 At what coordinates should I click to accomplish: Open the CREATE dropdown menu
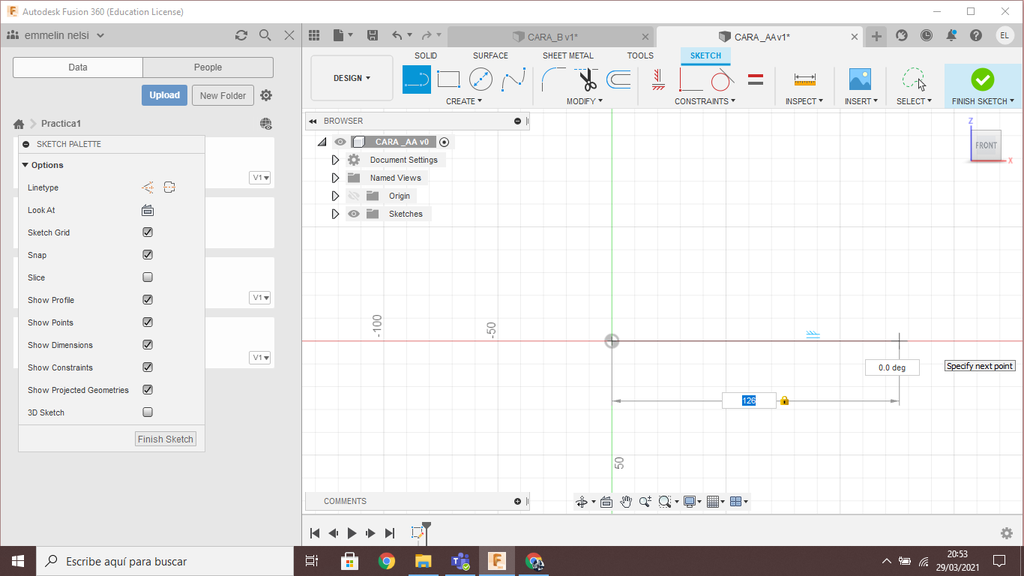pyautogui.click(x=464, y=101)
